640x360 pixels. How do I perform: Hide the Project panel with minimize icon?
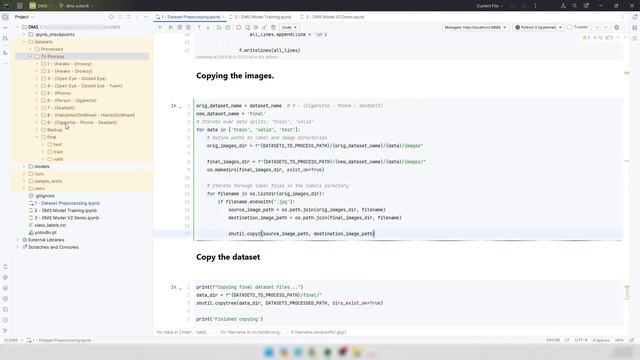point(146,17)
